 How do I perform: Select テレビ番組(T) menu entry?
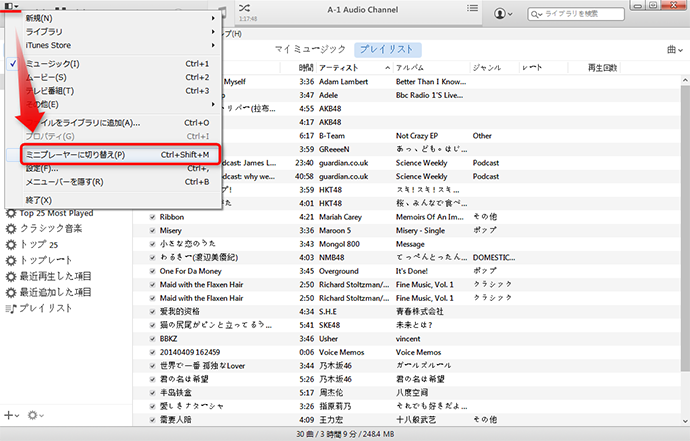pos(114,91)
